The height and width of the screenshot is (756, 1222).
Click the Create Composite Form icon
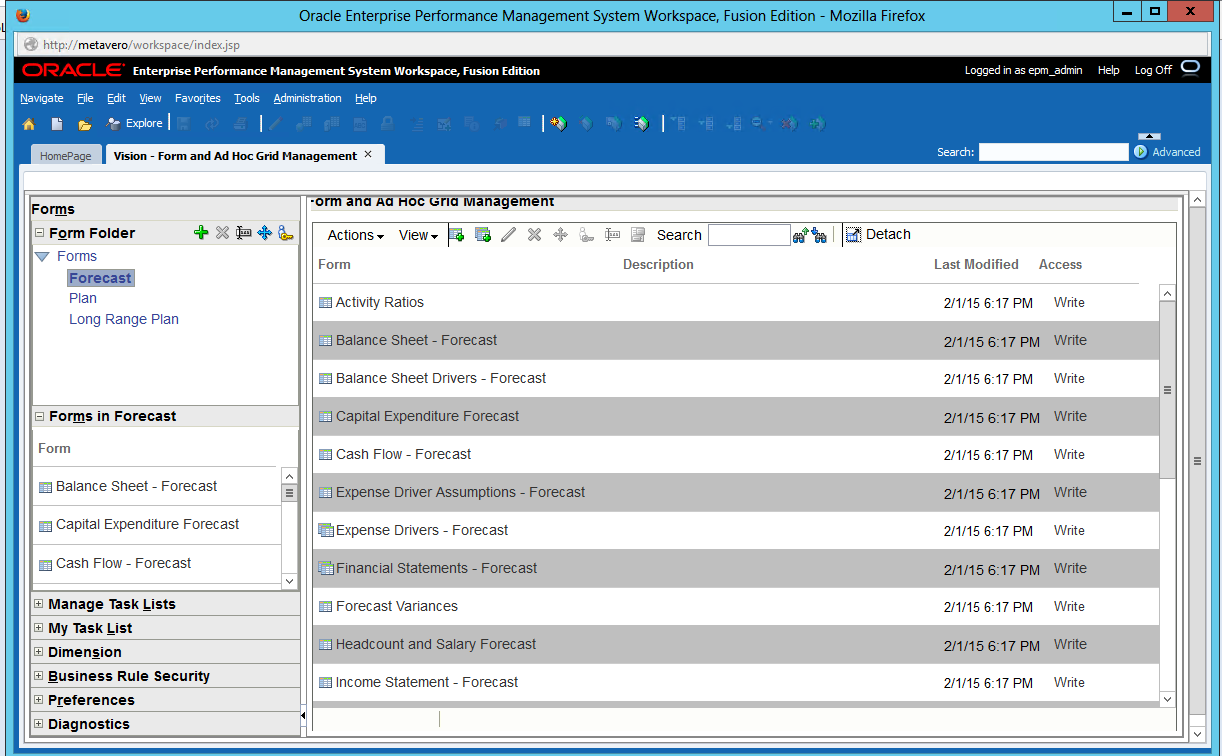(x=483, y=235)
